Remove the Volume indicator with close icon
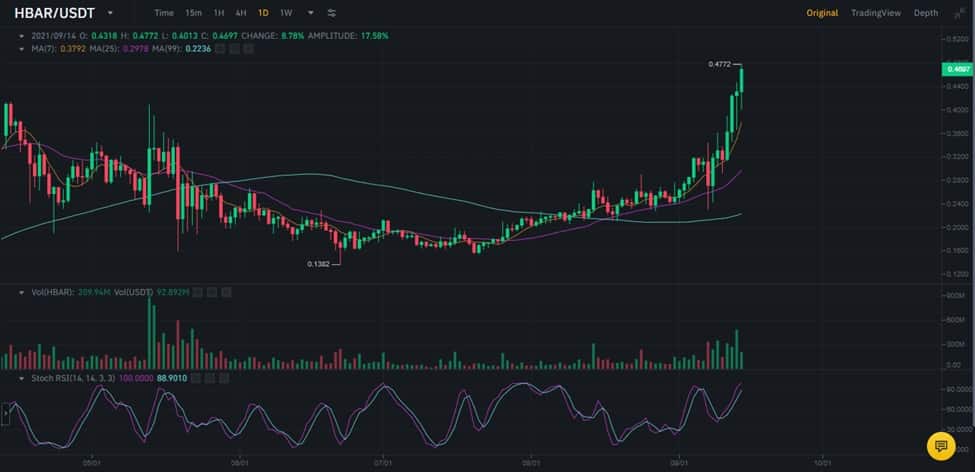The height and width of the screenshot is (472, 975). coord(226,292)
